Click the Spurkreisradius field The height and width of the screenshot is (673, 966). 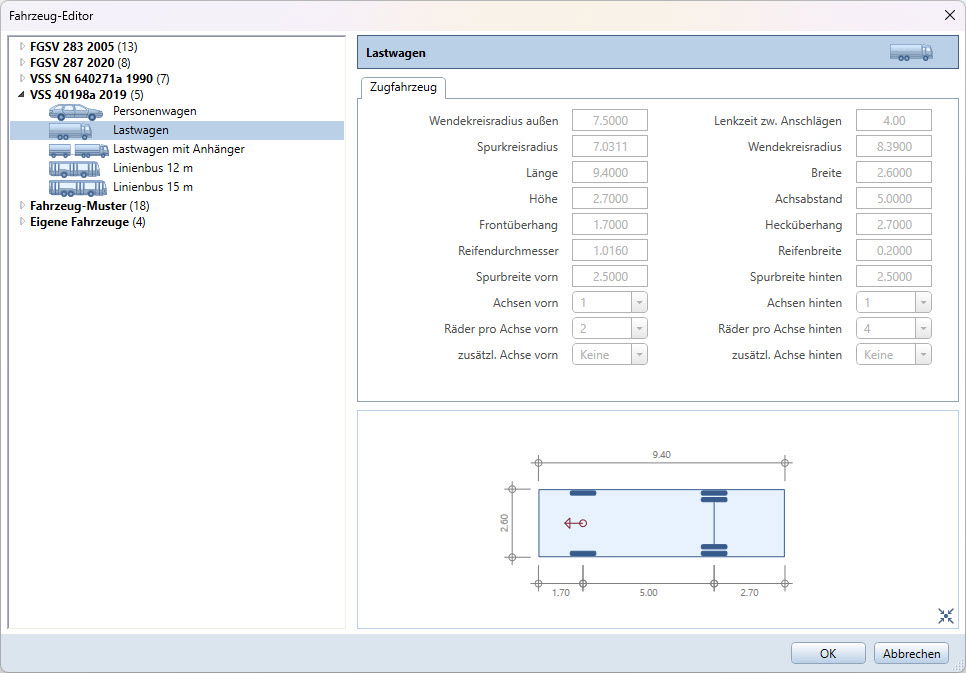pyautogui.click(x=610, y=147)
